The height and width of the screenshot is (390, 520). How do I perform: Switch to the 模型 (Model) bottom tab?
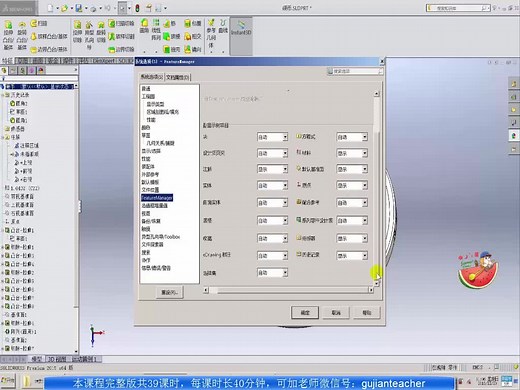click(36, 359)
